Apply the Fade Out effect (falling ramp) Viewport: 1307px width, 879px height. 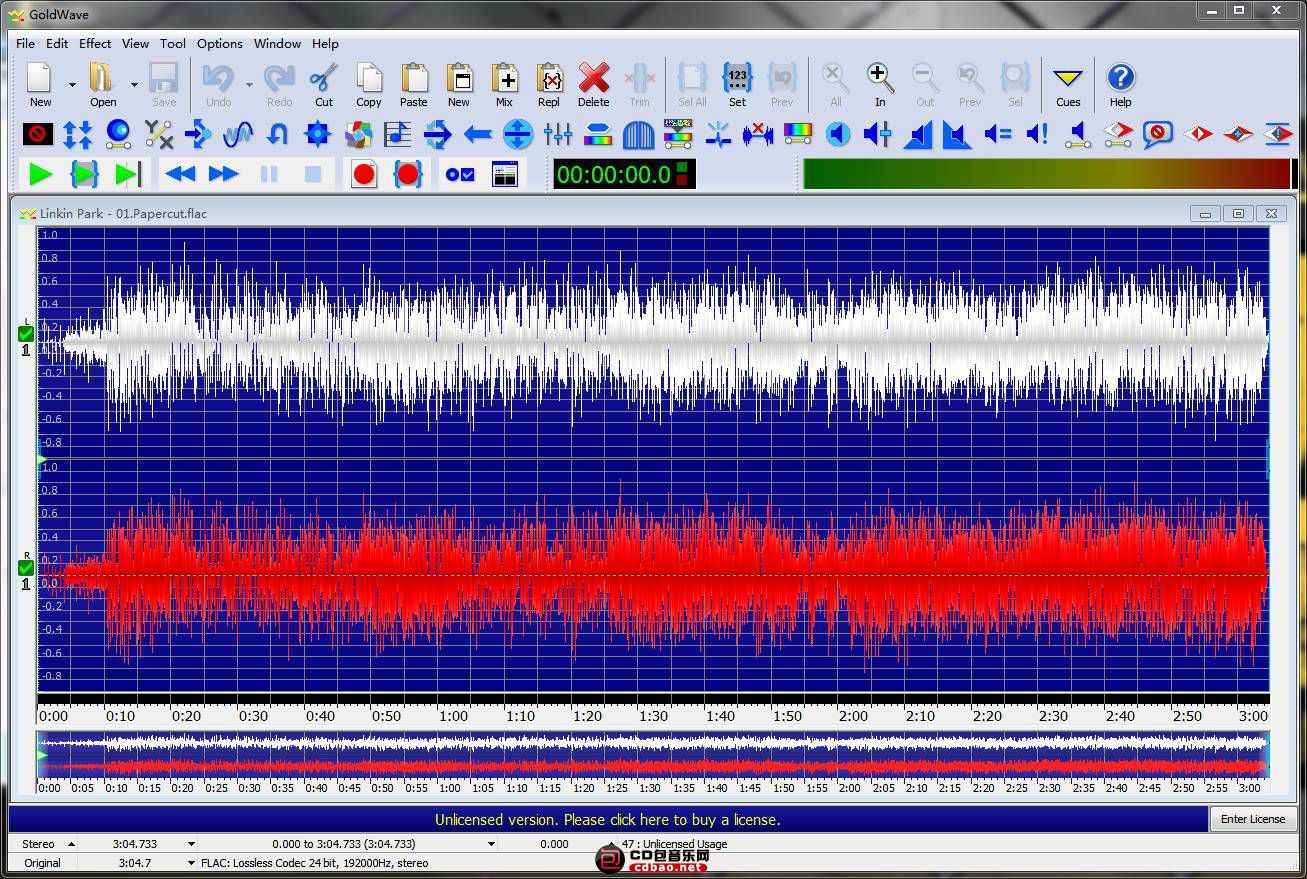pyautogui.click(x=957, y=134)
